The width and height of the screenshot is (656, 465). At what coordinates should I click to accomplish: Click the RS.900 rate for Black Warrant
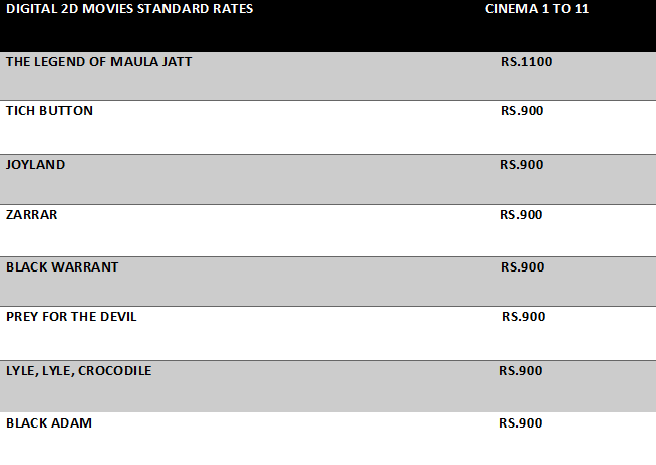point(522,267)
